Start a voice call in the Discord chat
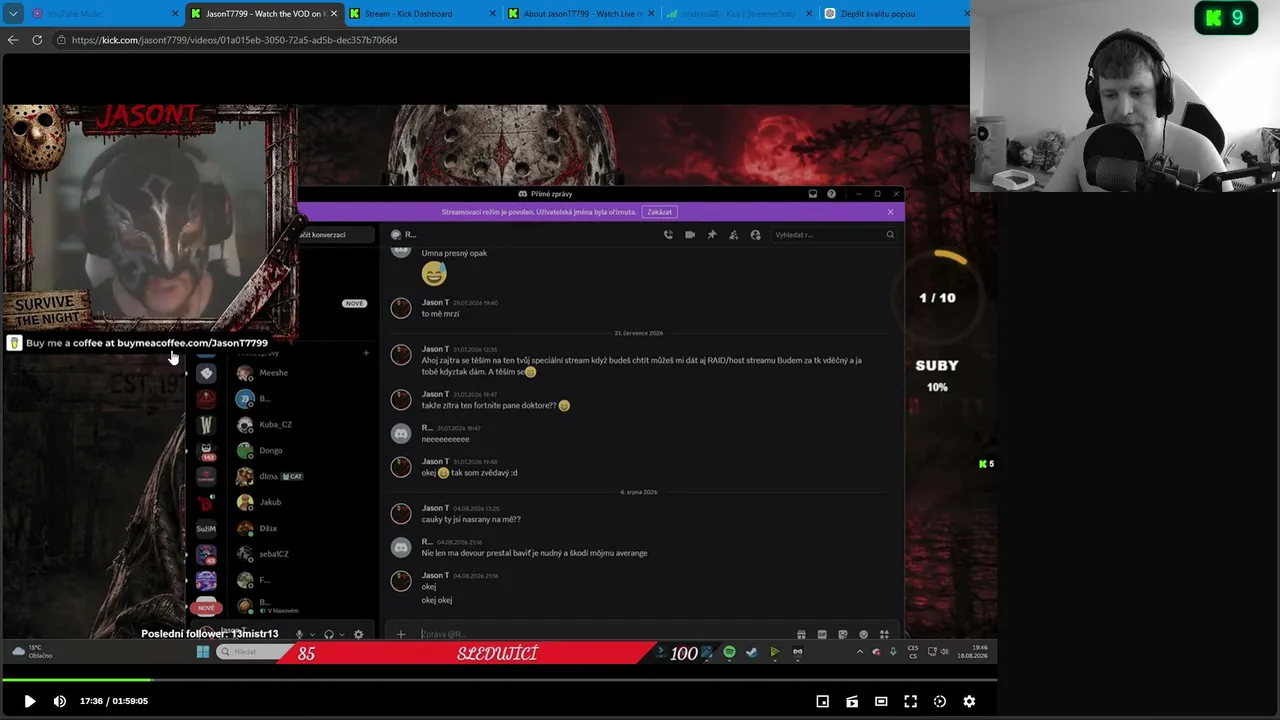This screenshot has width=1280, height=720. point(668,235)
